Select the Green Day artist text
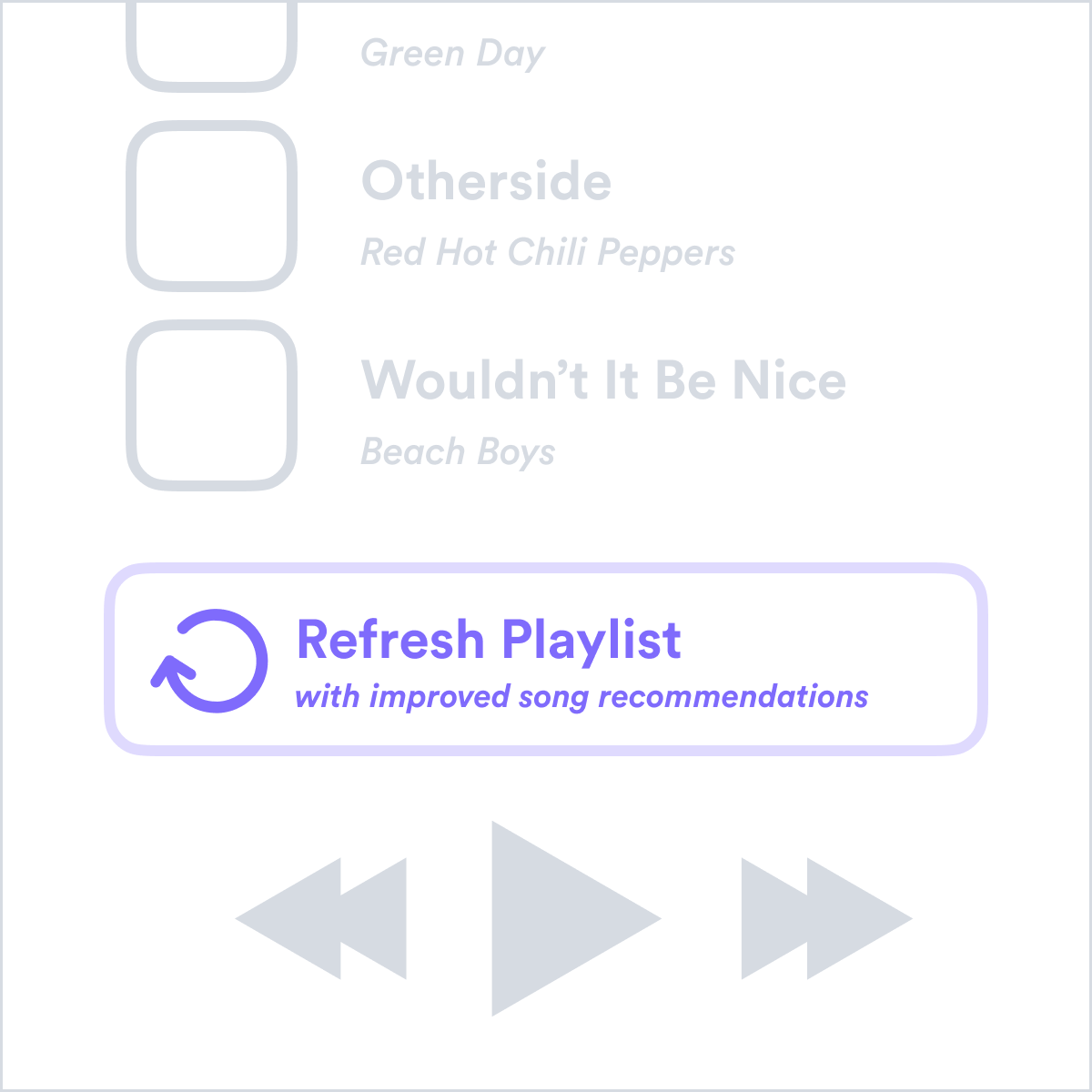 click(x=452, y=55)
